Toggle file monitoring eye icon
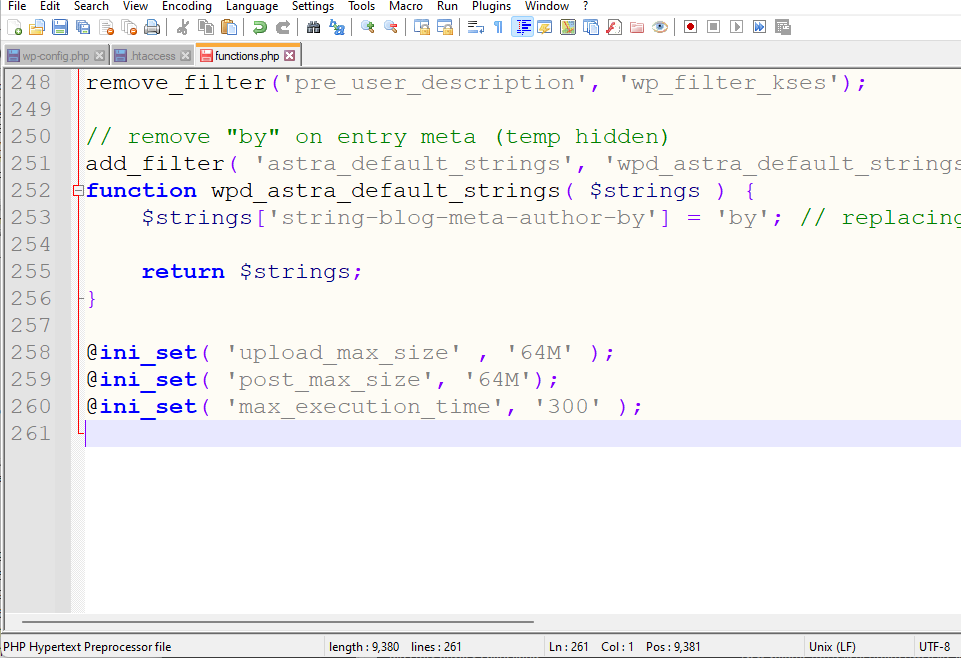Viewport: 961px width, 658px height. click(660, 27)
